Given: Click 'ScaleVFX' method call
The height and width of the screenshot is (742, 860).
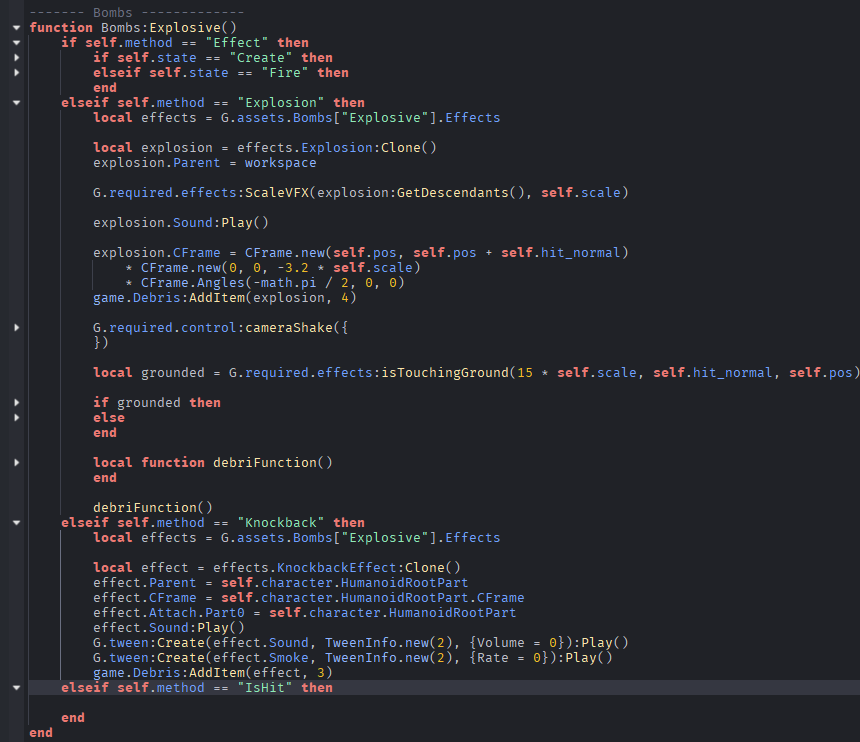Looking at the screenshot, I should [276, 192].
